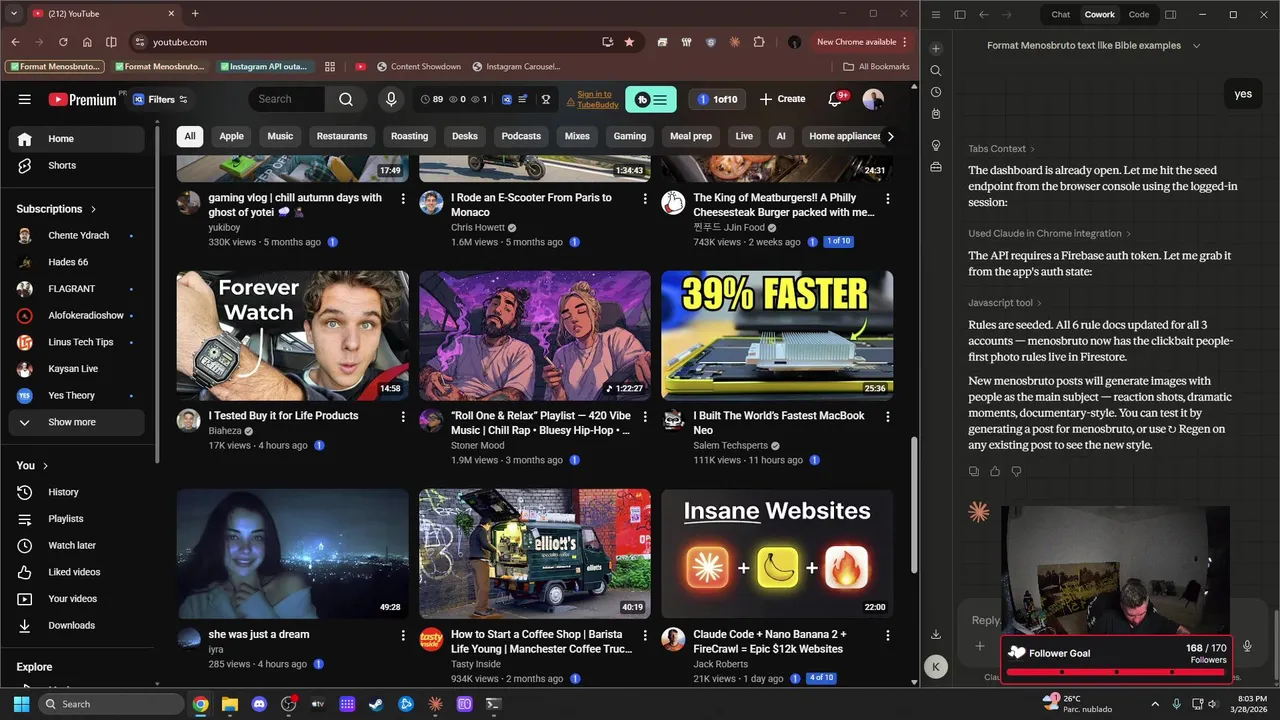This screenshot has width=1280, height=720.
Task: Open Chrome tab search dropdown arrow
Action: click(x=13, y=14)
